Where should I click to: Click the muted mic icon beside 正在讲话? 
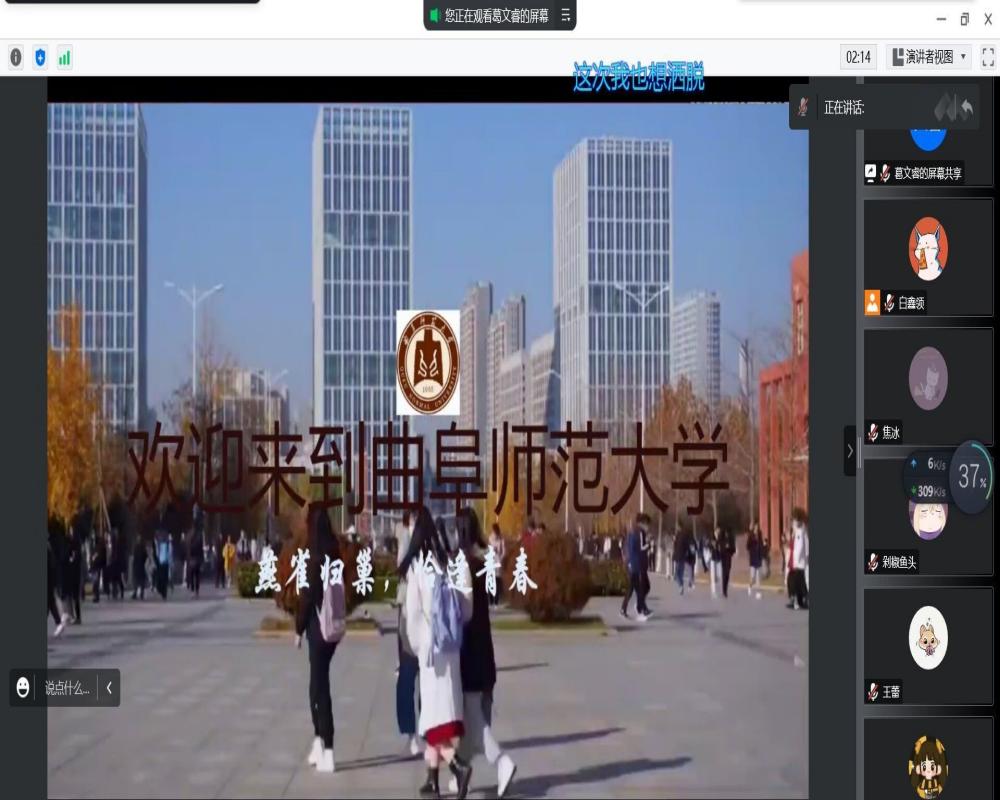pyautogui.click(x=803, y=107)
